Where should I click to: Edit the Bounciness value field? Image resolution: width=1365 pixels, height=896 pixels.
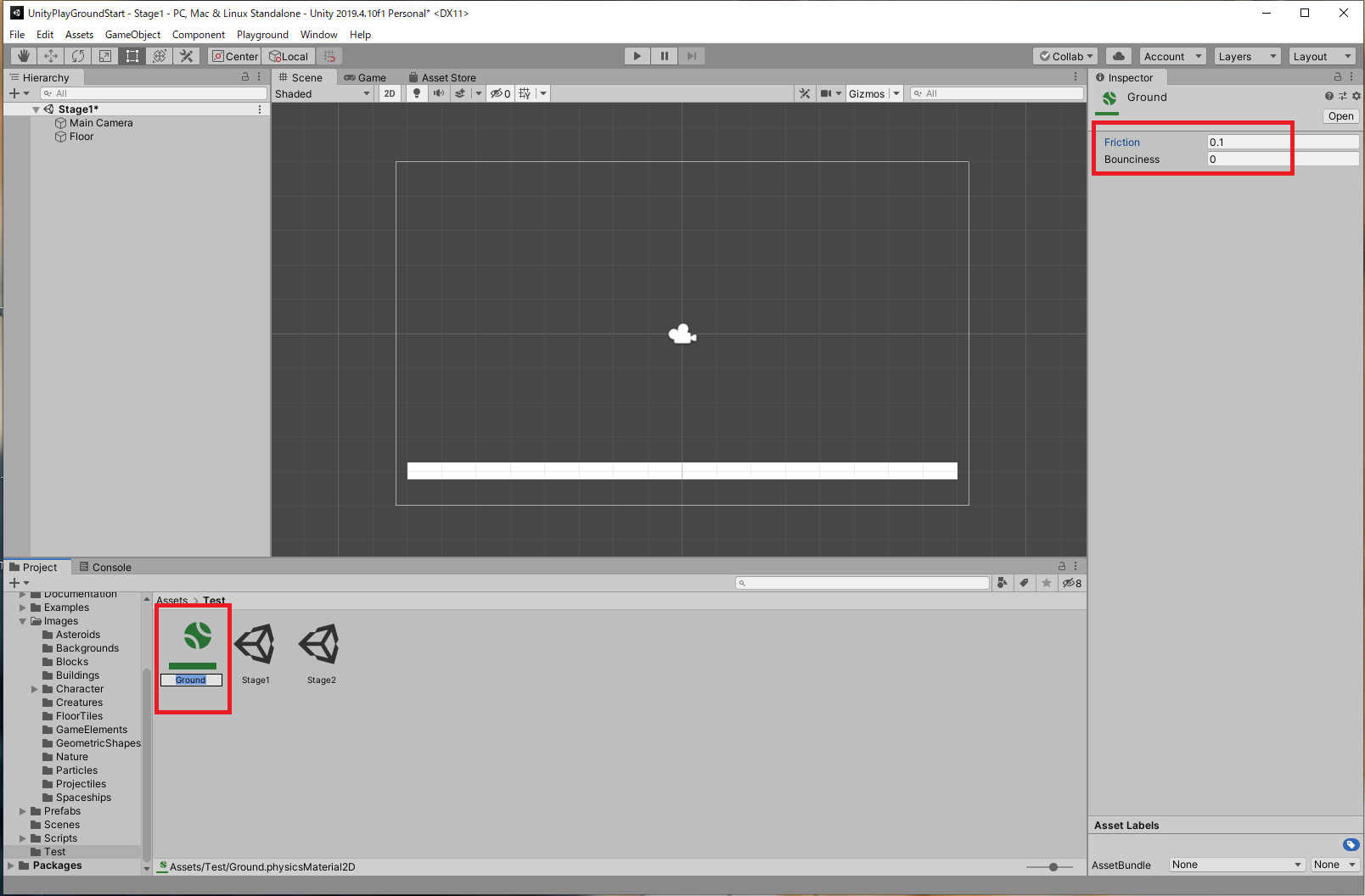(1283, 159)
